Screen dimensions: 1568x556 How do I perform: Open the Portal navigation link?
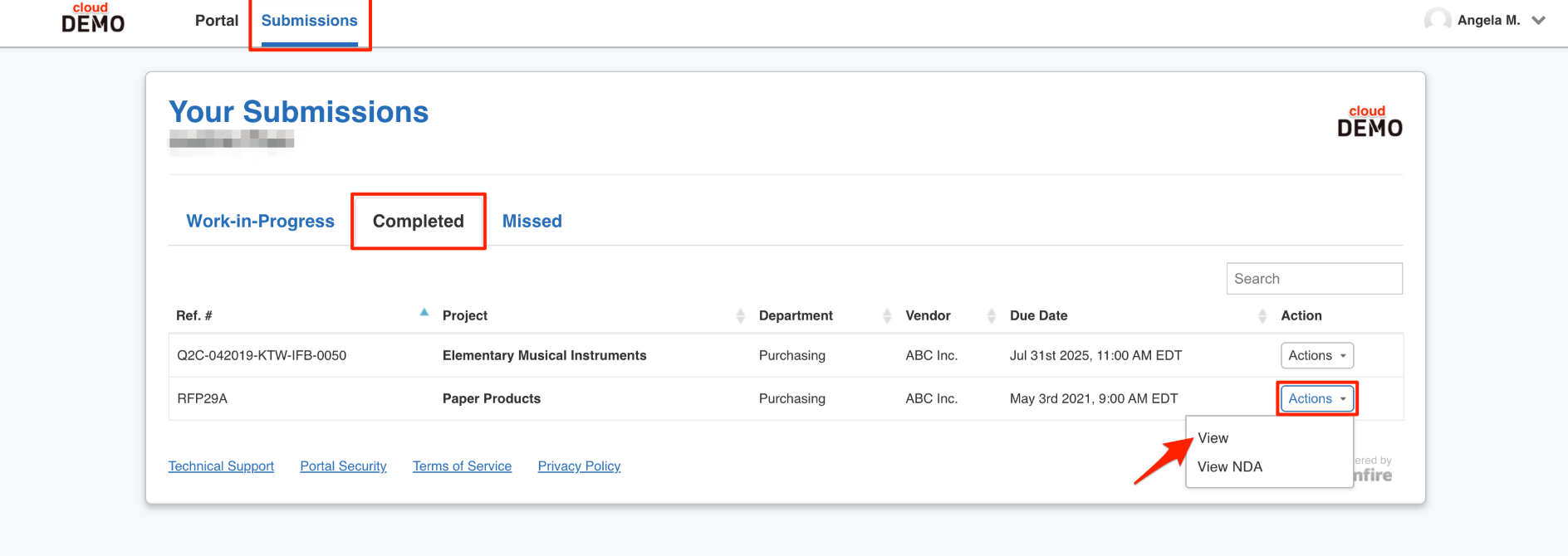point(217,21)
